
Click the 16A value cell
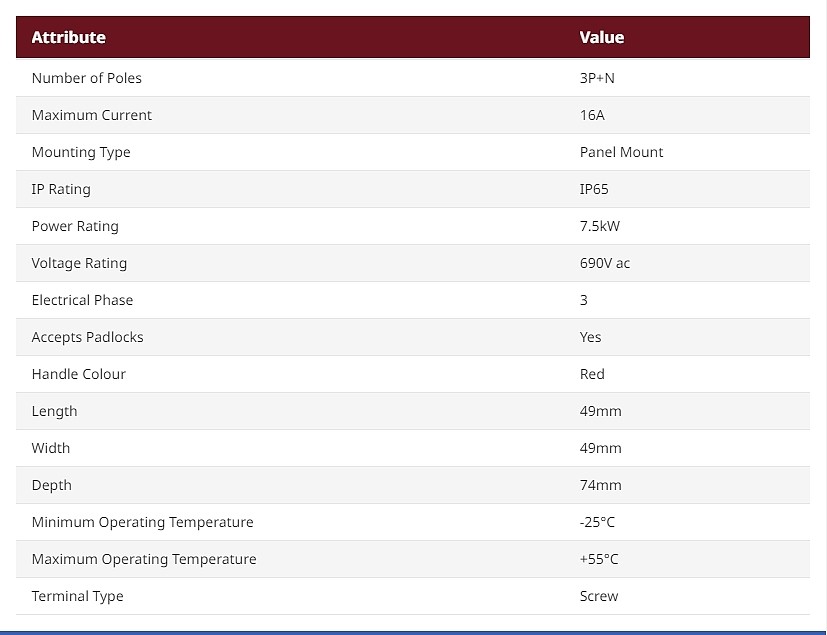(592, 115)
